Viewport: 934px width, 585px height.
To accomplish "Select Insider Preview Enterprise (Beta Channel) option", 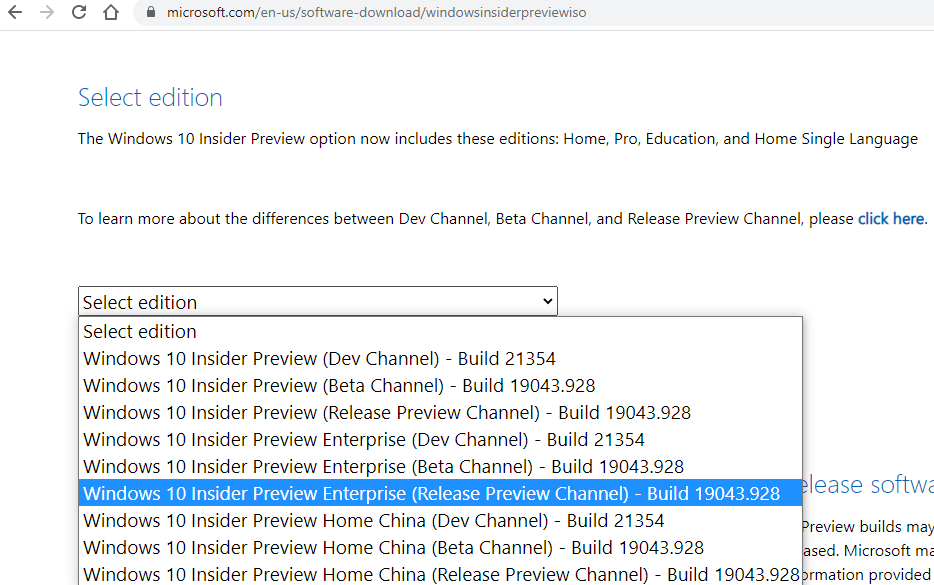I will pyautogui.click(x=440, y=466).
